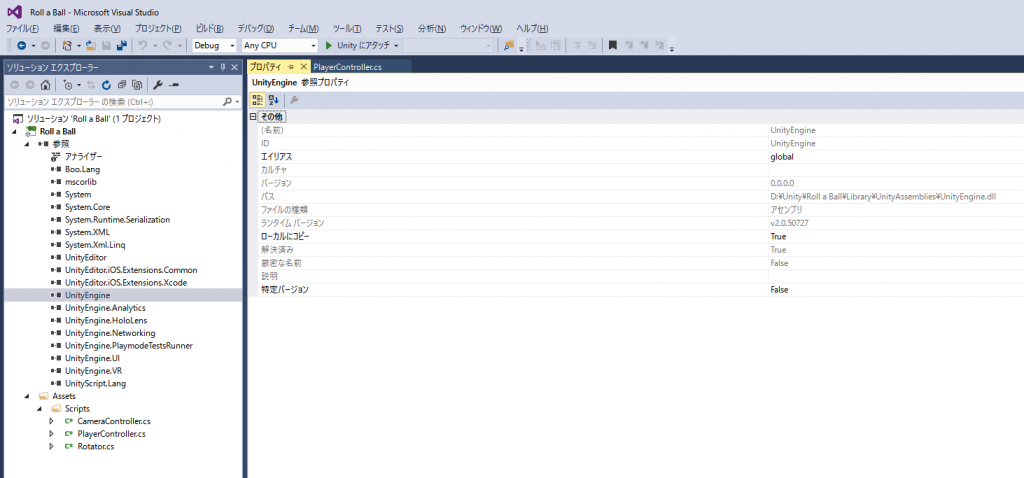1024x478 pixels.
Task: Click the Collapse All icon in Solution Explorer
Action: [x=122, y=85]
